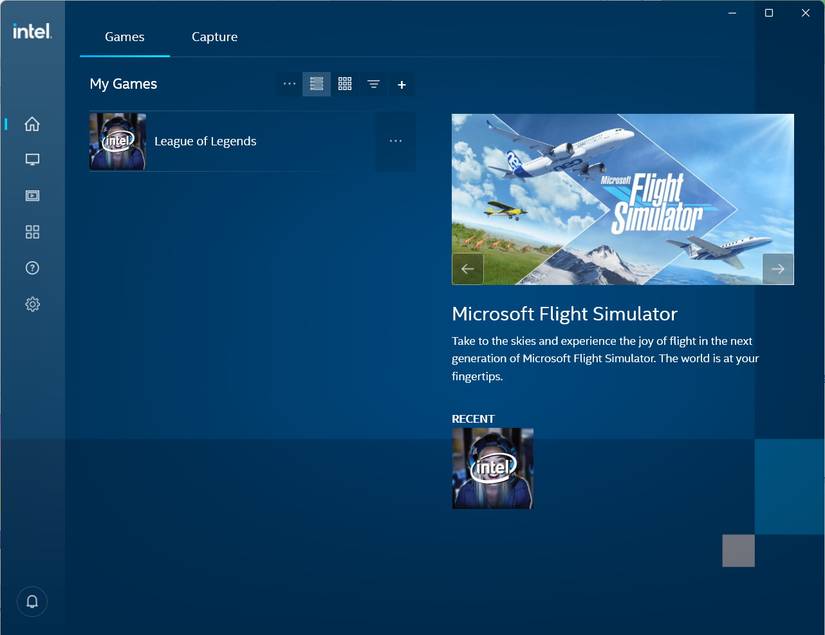825x635 pixels.
Task: Select the Display icon in the sidebar
Action: 32,159
